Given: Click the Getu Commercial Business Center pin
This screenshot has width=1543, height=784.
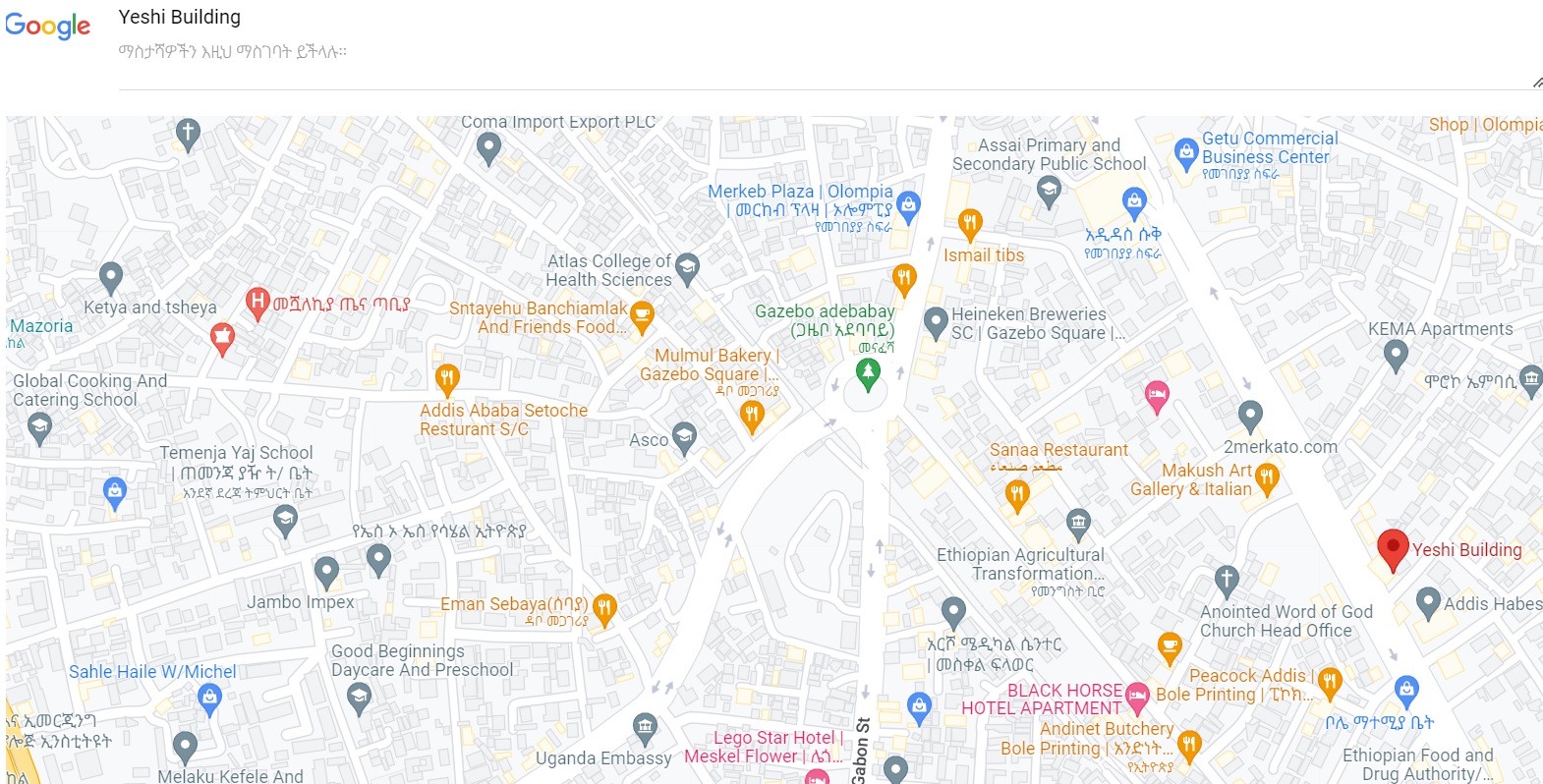Looking at the screenshot, I should 1186,153.
